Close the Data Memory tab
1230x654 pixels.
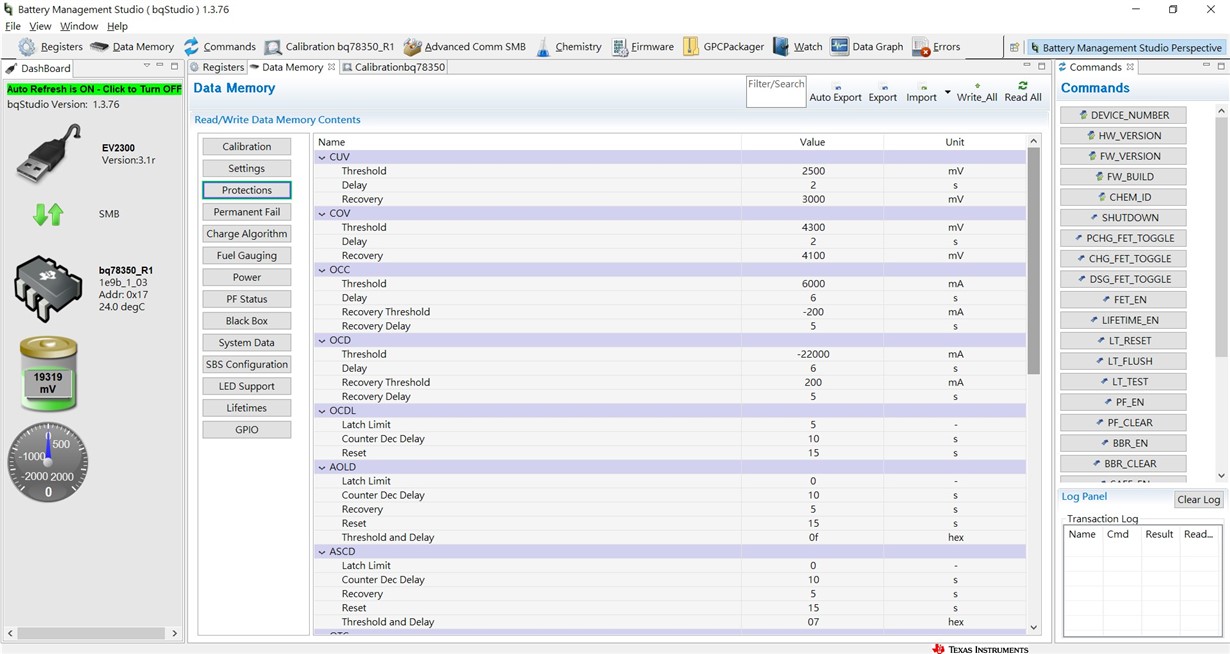coord(332,67)
